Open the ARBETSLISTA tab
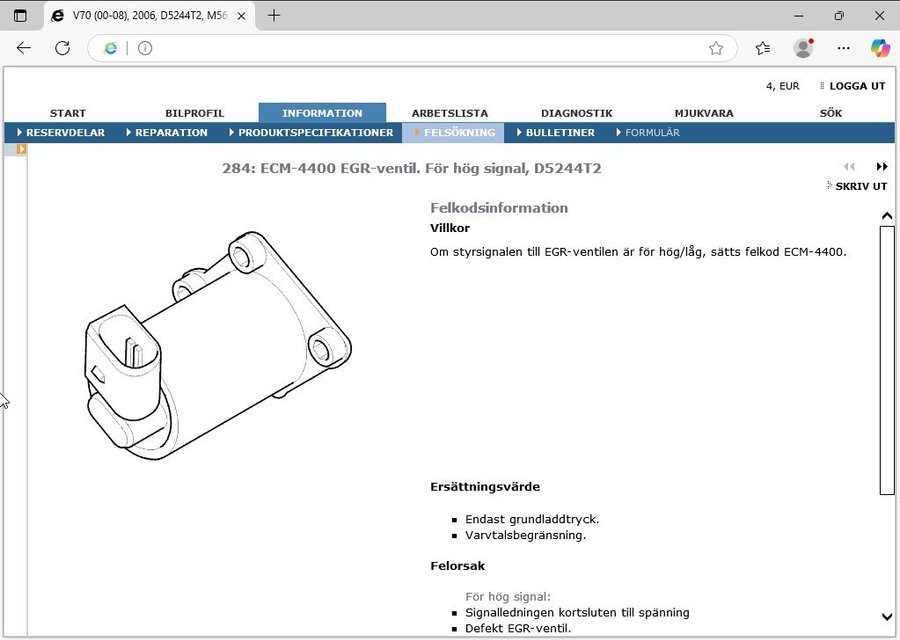This screenshot has width=900, height=640. pos(449,113)
